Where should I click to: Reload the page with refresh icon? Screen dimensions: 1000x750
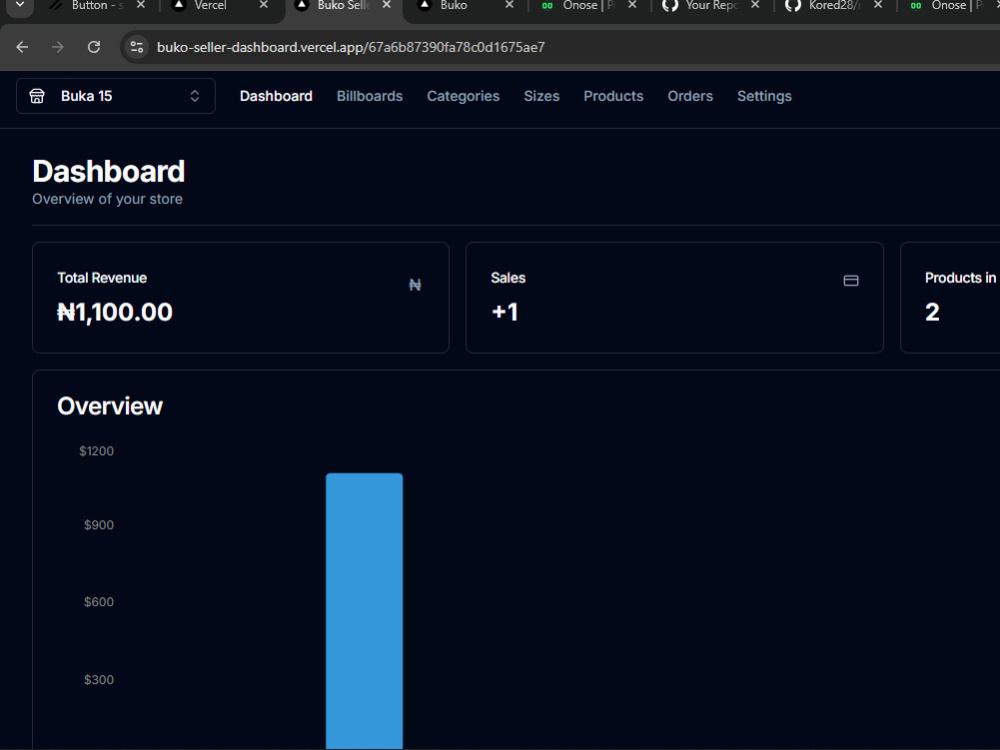(94, 47)
